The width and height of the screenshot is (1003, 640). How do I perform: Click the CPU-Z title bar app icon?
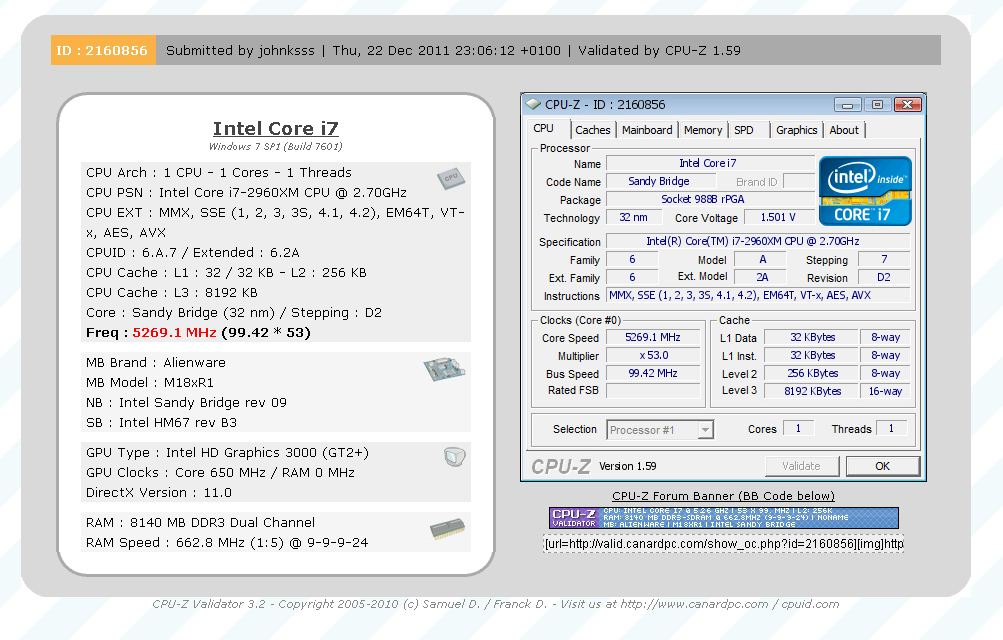(x=533, y=104)
